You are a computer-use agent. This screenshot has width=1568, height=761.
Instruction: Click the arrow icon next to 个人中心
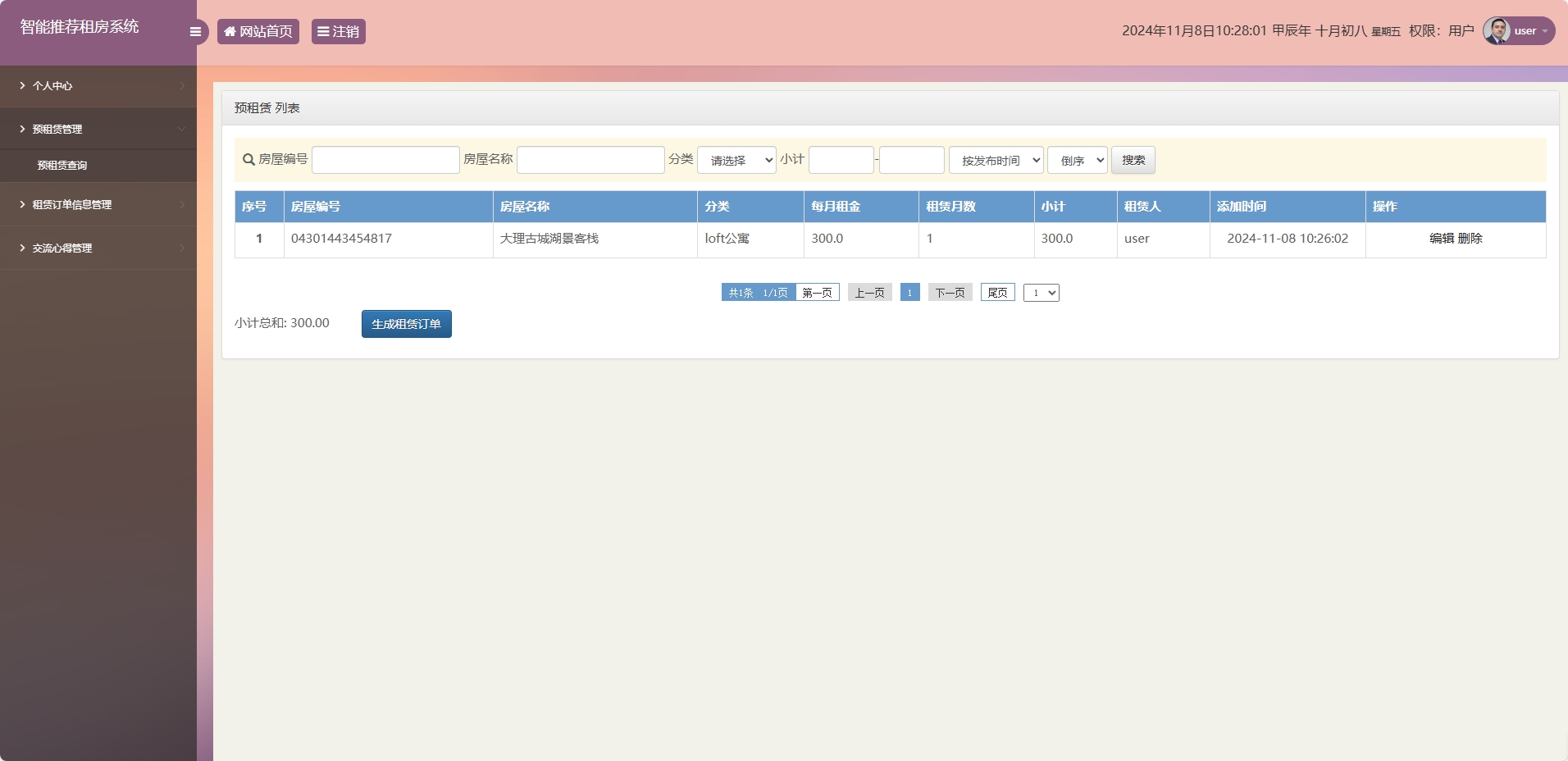181,85
